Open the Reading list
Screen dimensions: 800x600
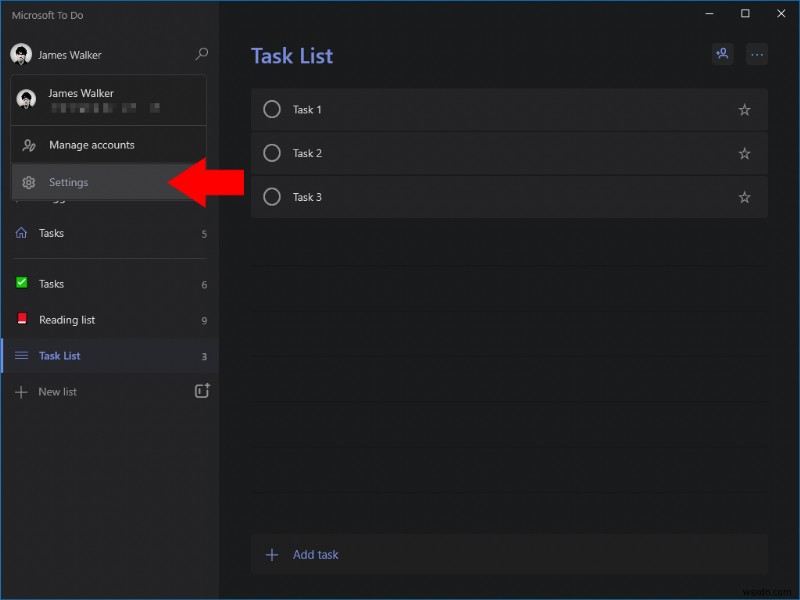[x=67, y=320]
